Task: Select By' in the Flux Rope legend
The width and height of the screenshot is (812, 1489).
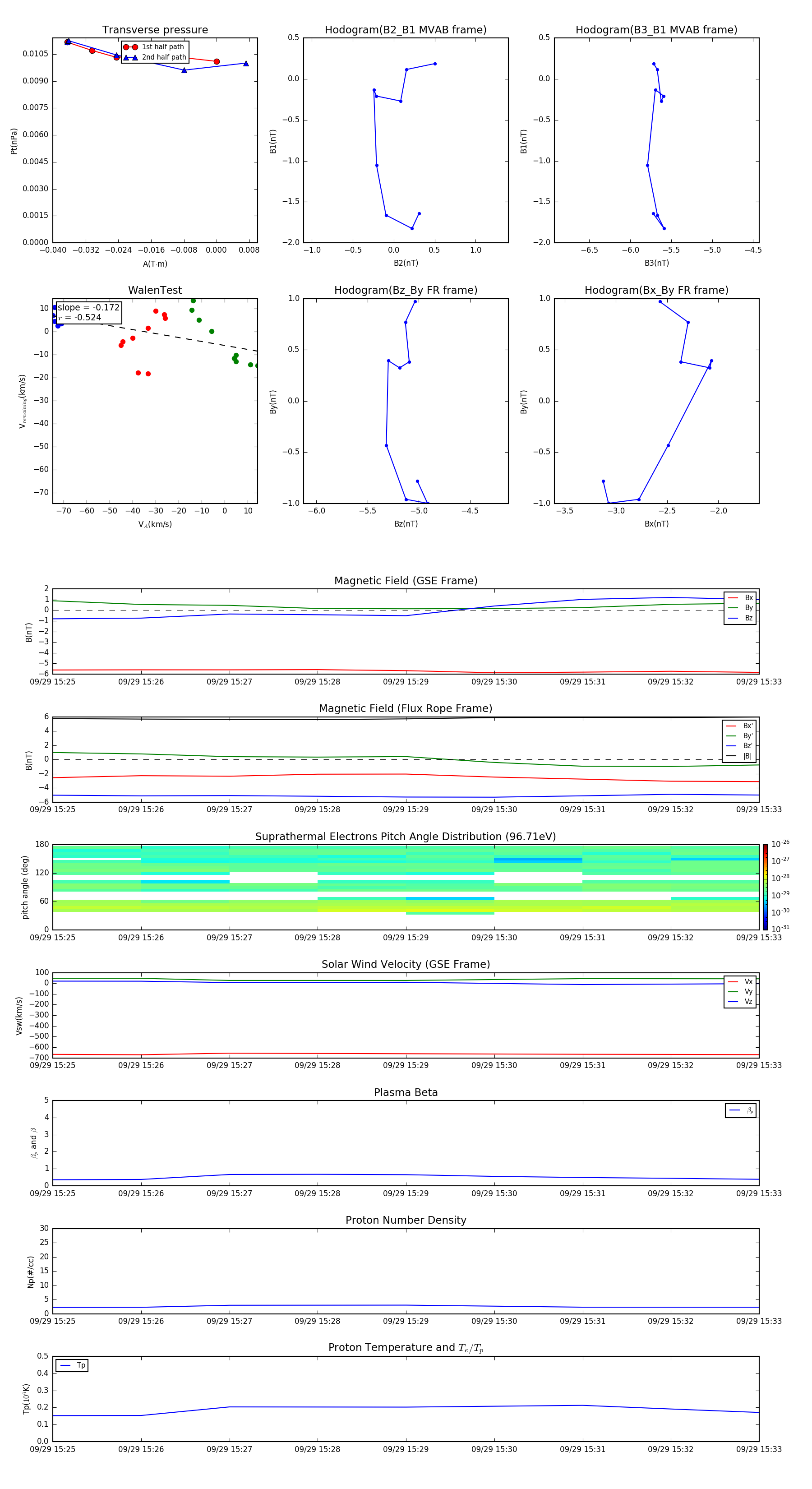Action: (x=739, y=736)
